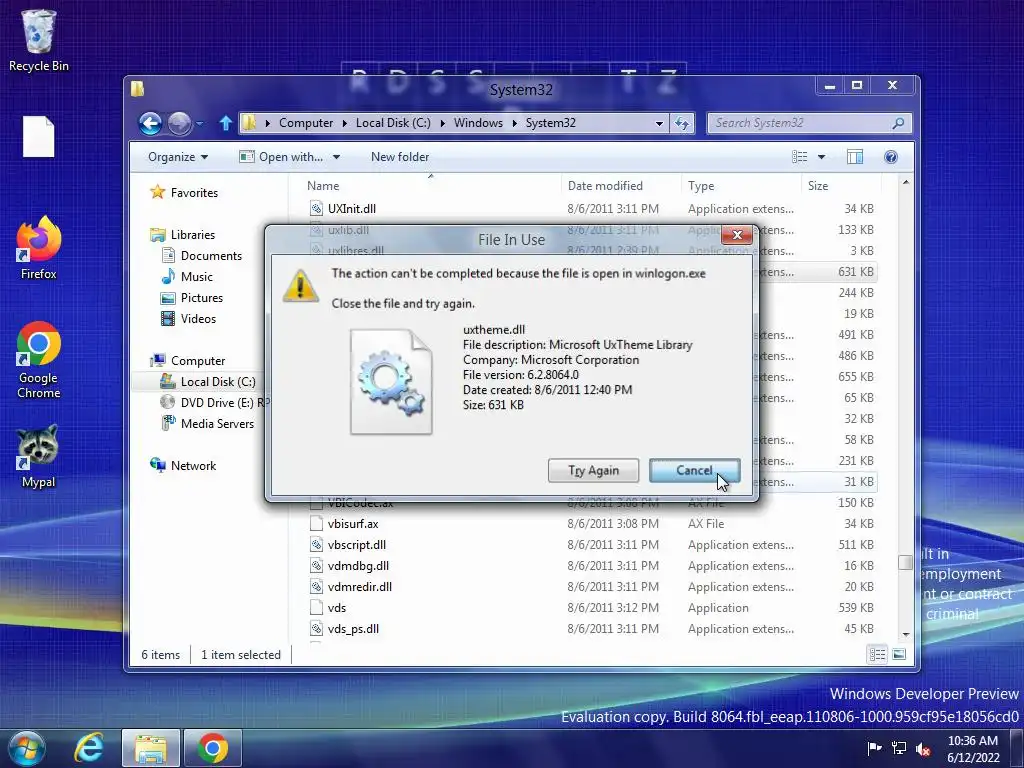1024x768 pixels.
Task: Select Pictures library in sidebar
Action: (193, 297)
